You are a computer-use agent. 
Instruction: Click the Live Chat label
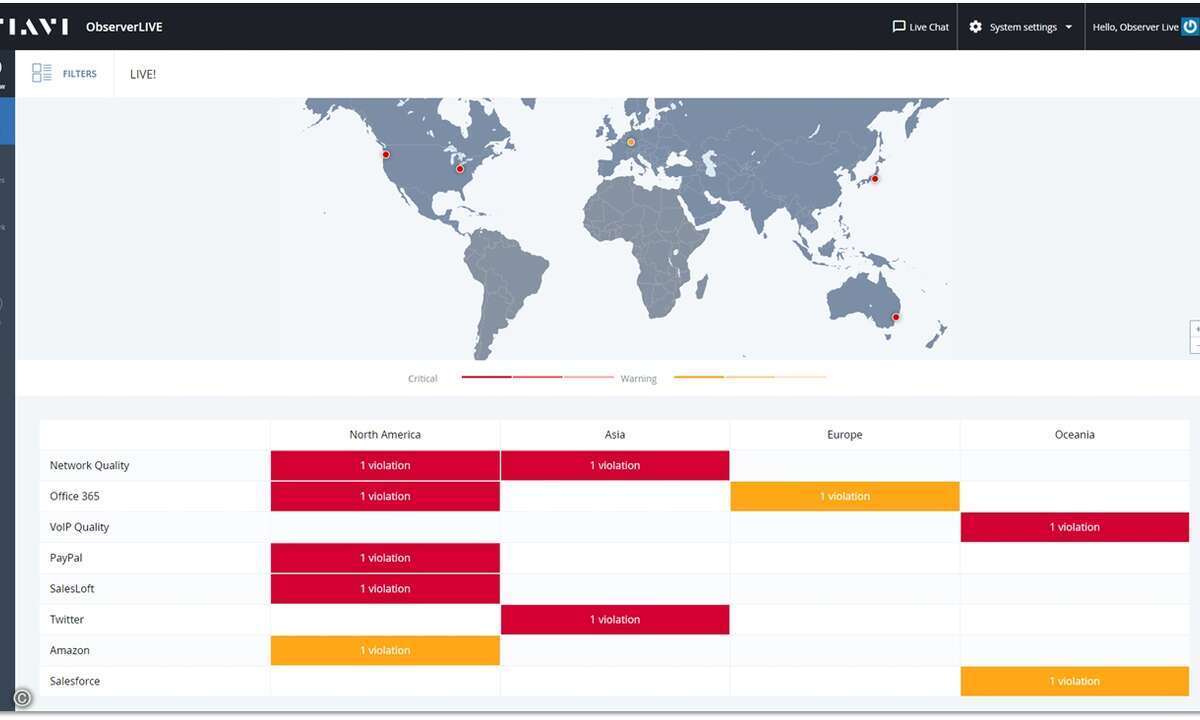point(929,27)
